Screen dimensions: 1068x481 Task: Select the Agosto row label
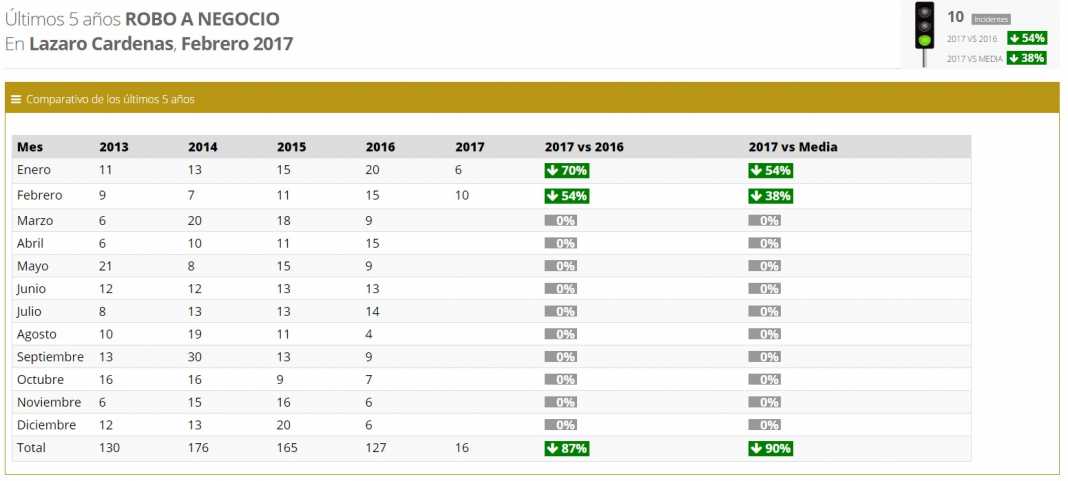[x=37, y=335]
